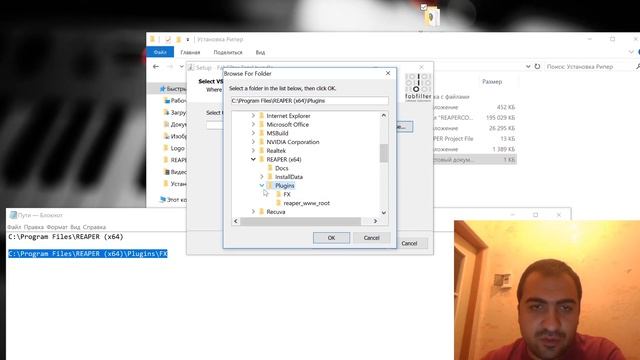Click the folder icon beside reaper_www_root

[x=278, y=202]
